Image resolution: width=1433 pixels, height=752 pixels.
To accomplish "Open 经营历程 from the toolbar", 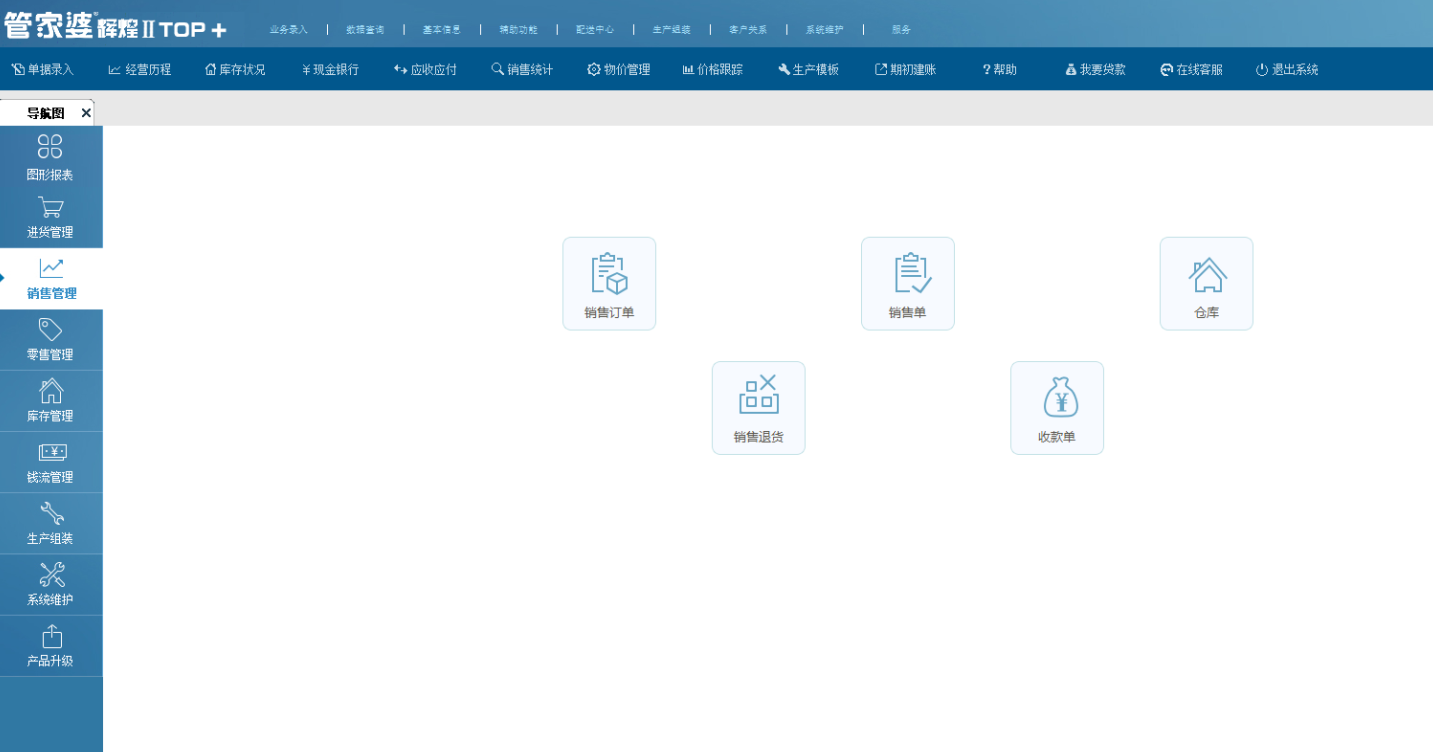I will pos(140,70).
